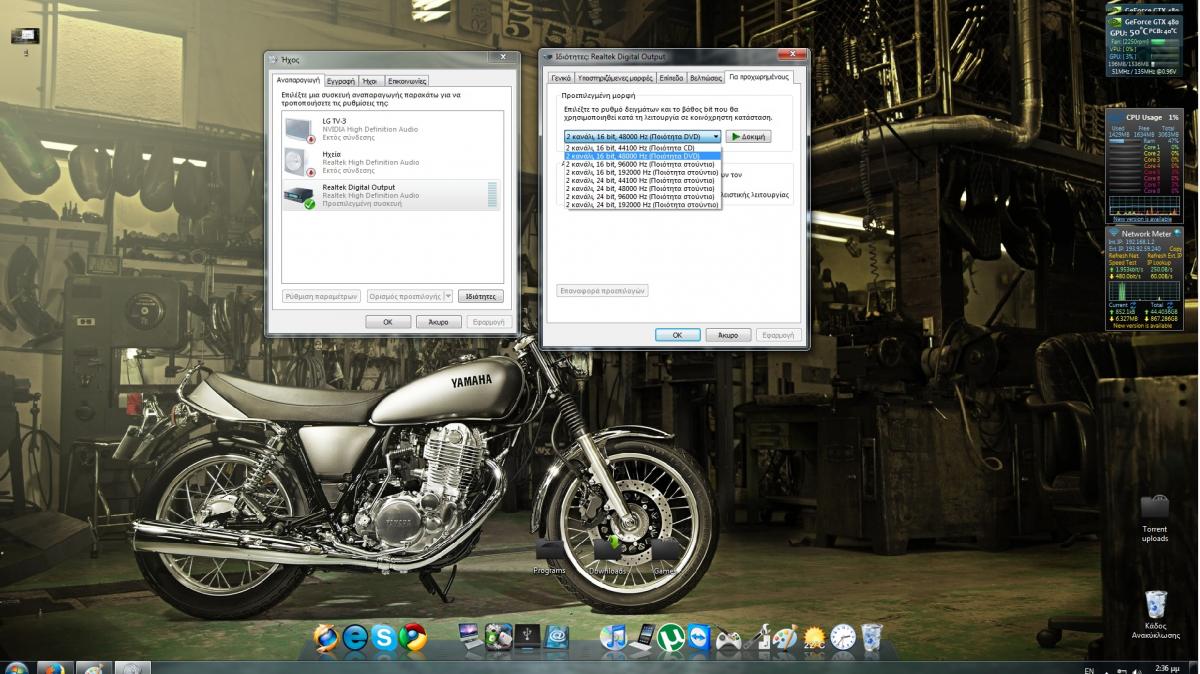Choose 16 bit, 96000 Hz studio quality
Screen dimensions: 1200x674
[644, 164]
